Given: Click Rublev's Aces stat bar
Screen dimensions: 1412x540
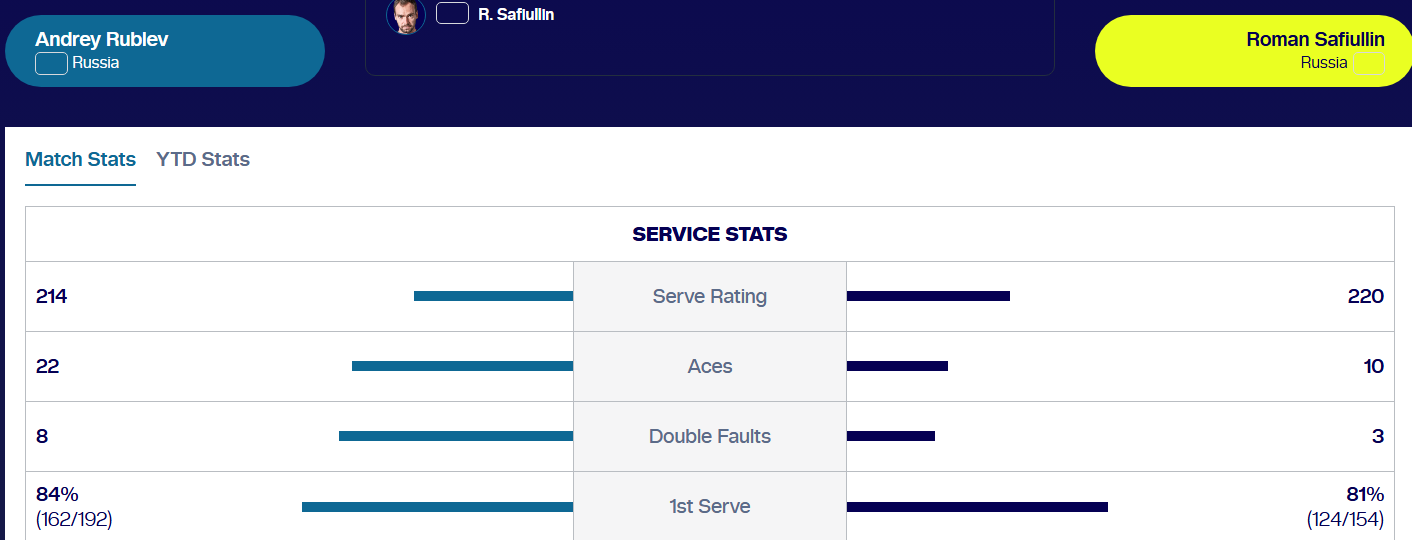Looking at the screenshot, I should pos(462,366).
